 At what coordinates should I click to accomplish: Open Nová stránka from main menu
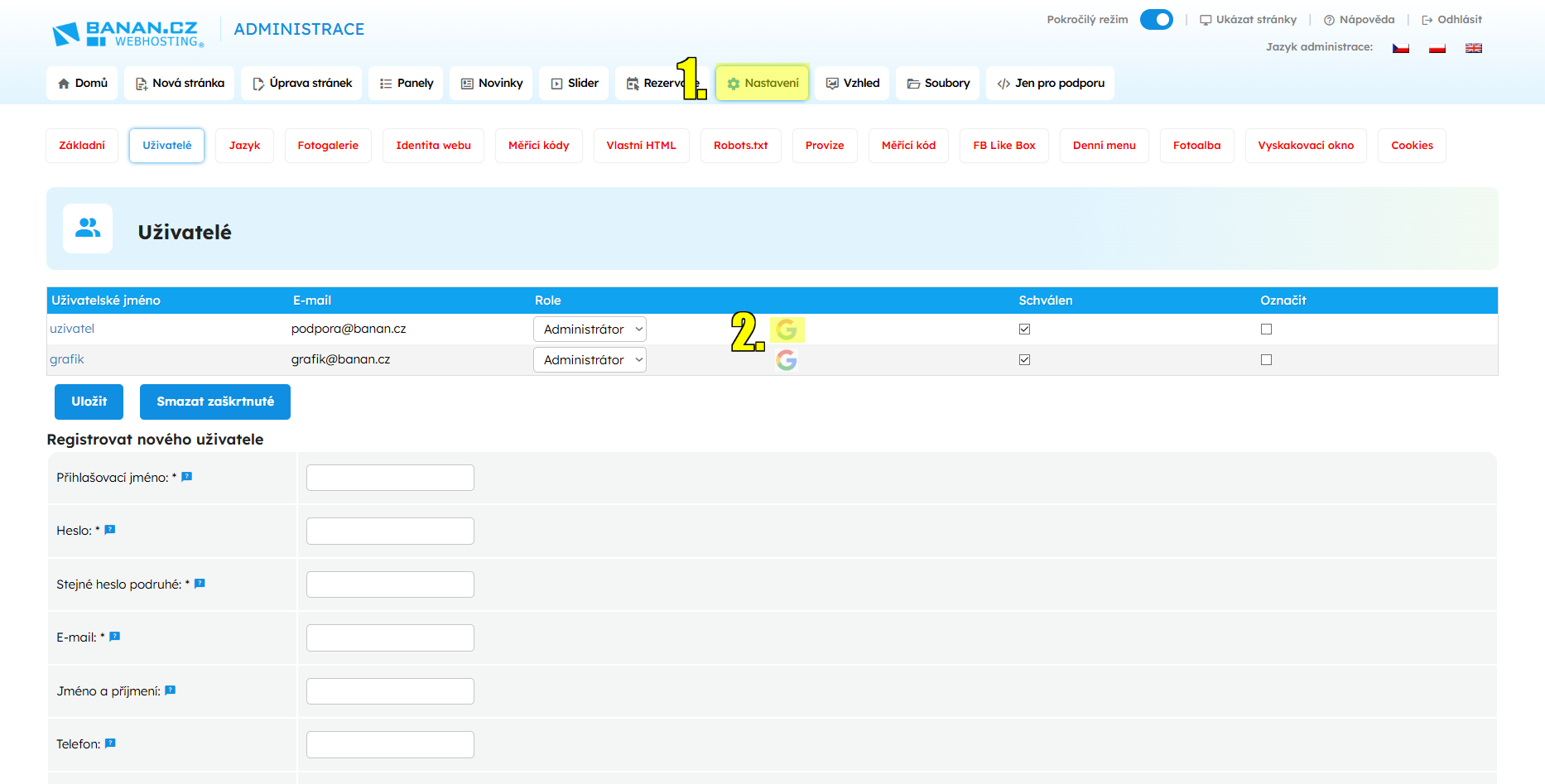point(180,84)
